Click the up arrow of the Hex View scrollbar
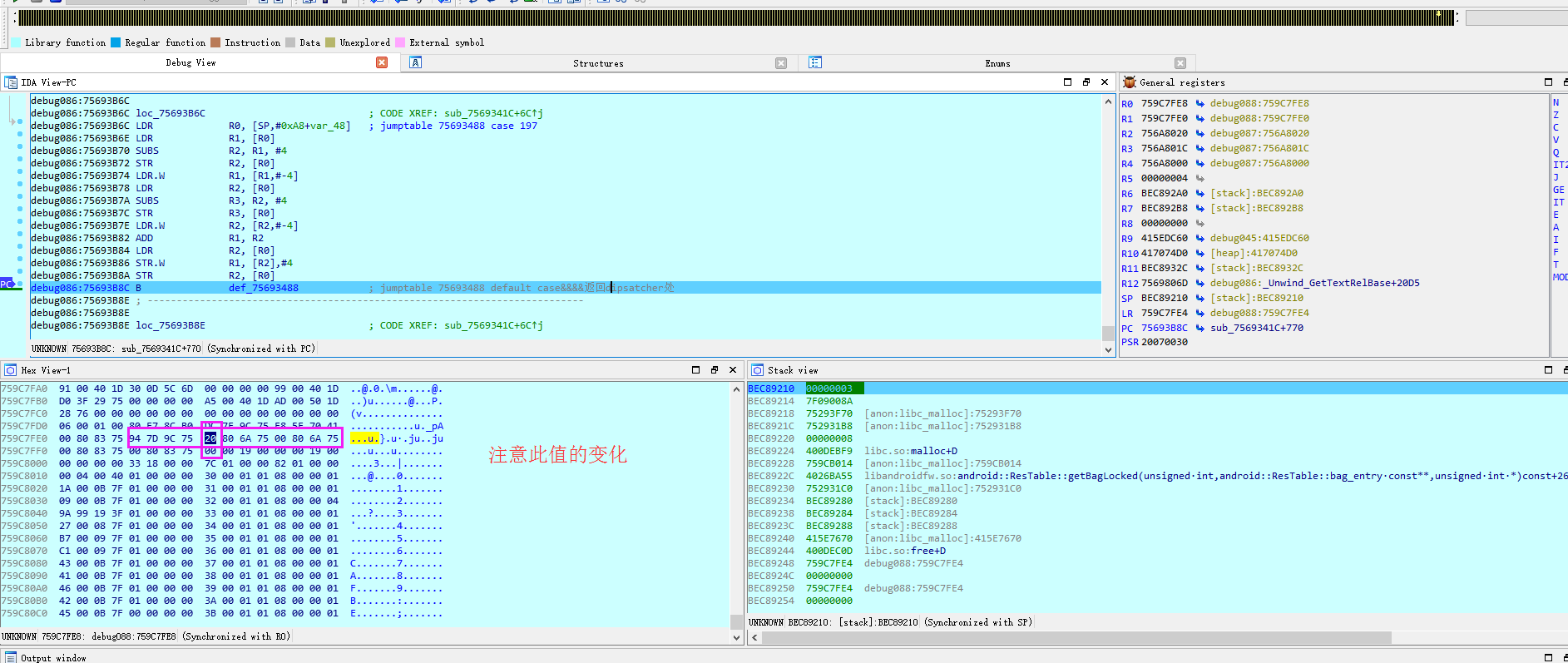This screenshot has width=1568, height=663. pyautogui.click(x=736, y=389)
